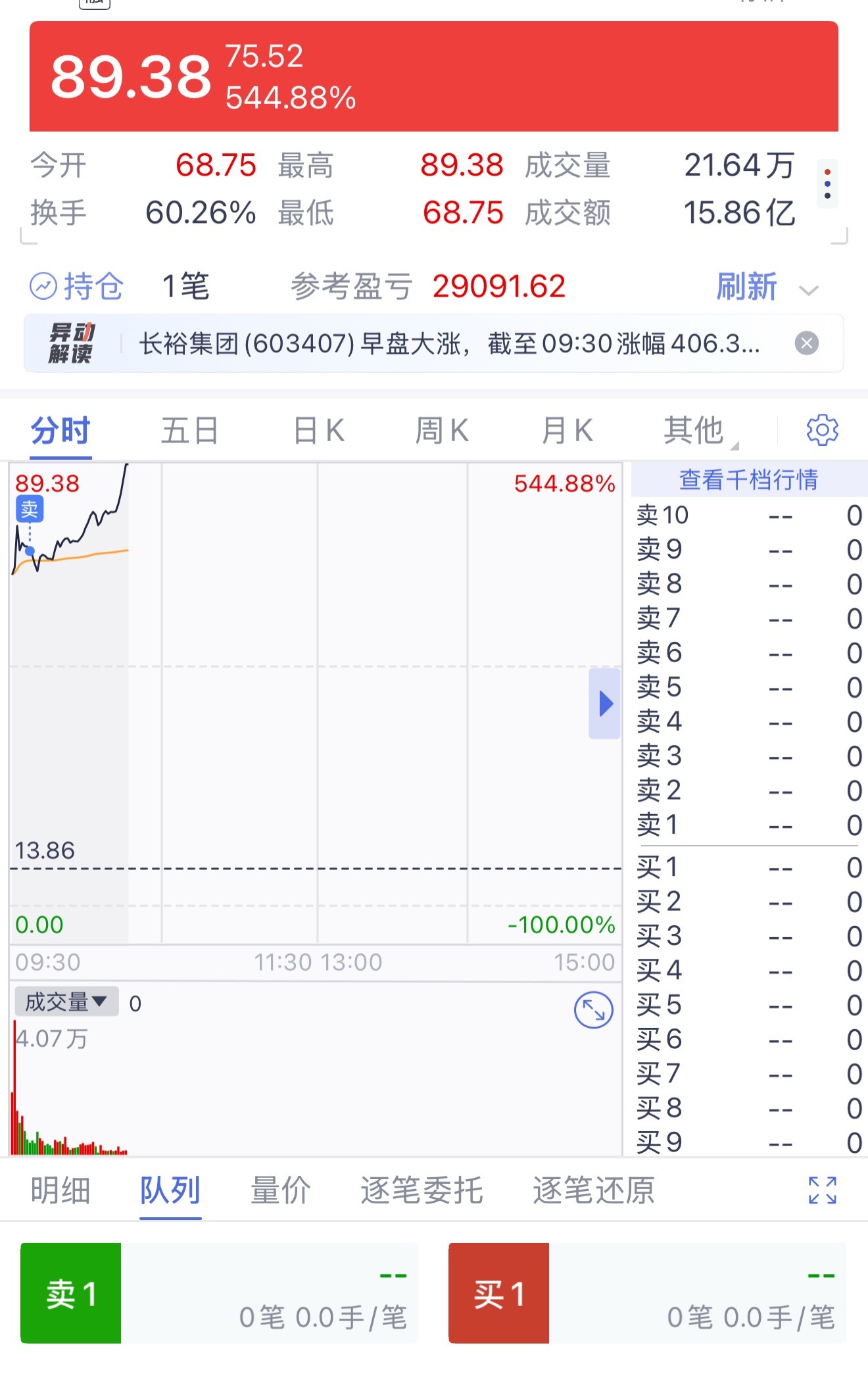Open 查看千档行情 link

click(x=749, y=479)
